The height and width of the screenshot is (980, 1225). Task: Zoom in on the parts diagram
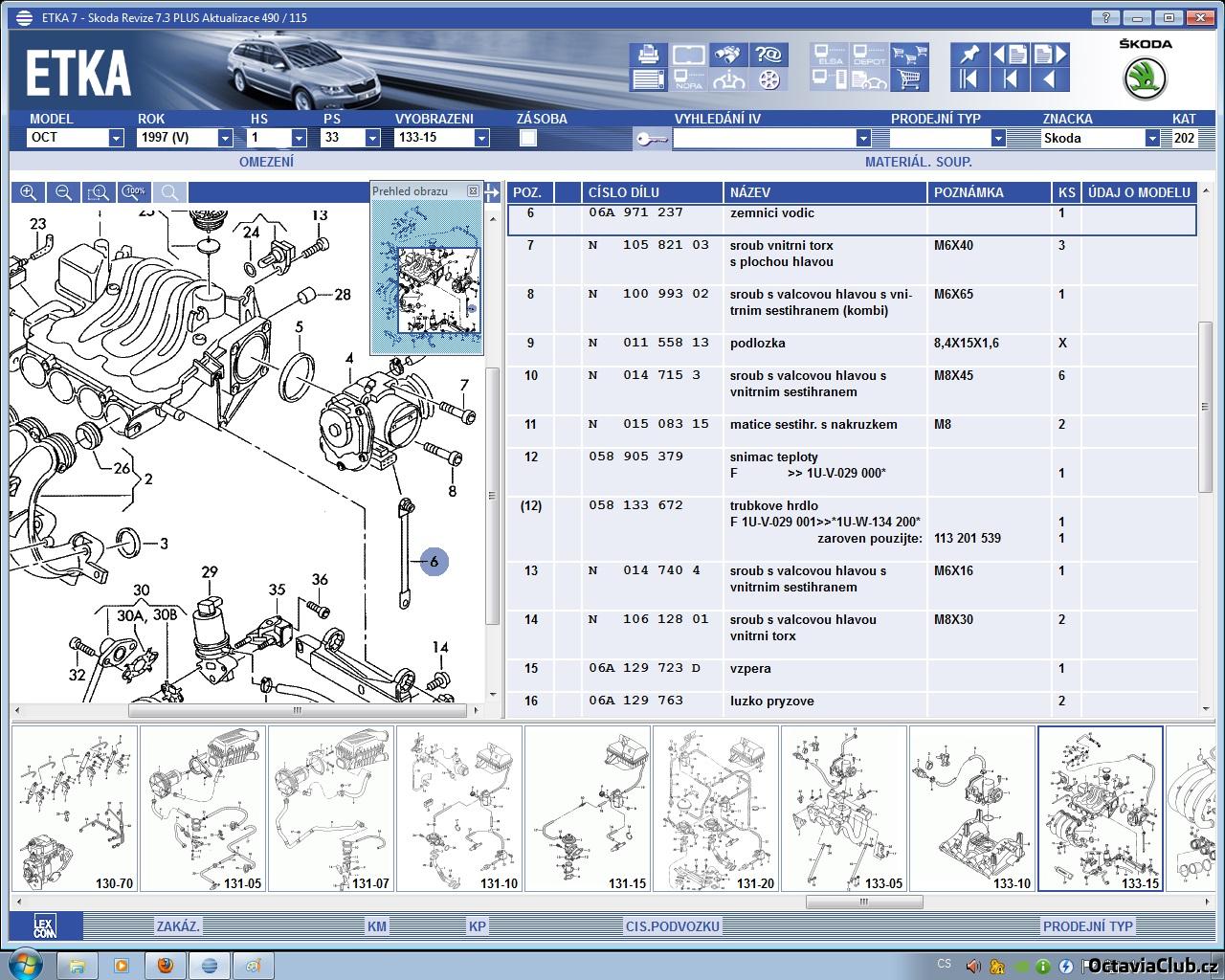pos(29,192)
